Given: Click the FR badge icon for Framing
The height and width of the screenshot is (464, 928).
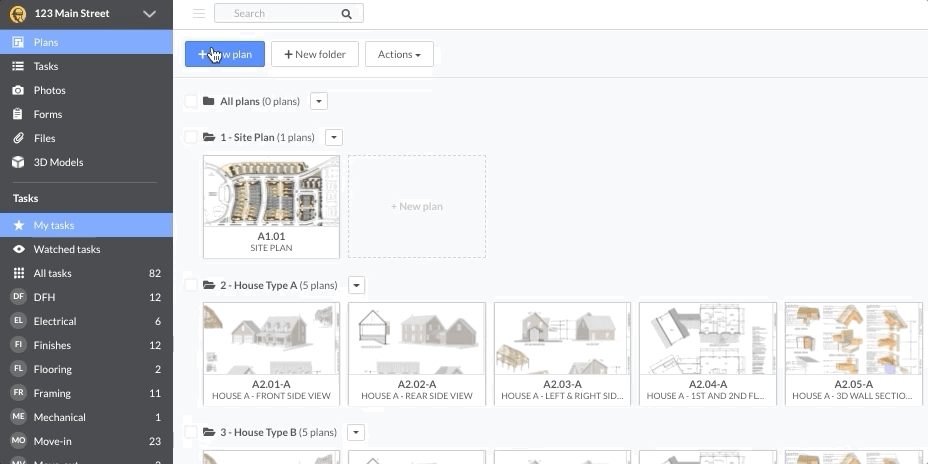Looking at the screenshot, I should pyautogui.click(x=18, y=392).
